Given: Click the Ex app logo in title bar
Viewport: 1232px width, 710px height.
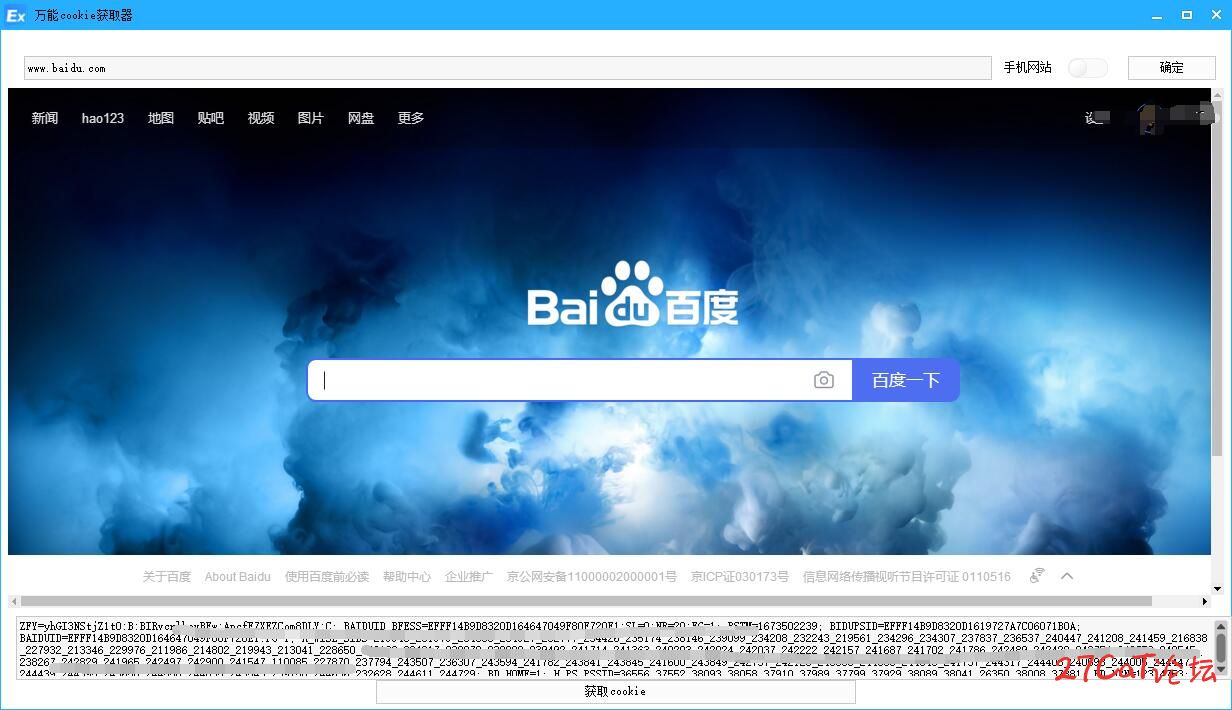Looking at the screenshot, I should pyautogui.click(x=15, y=15).
